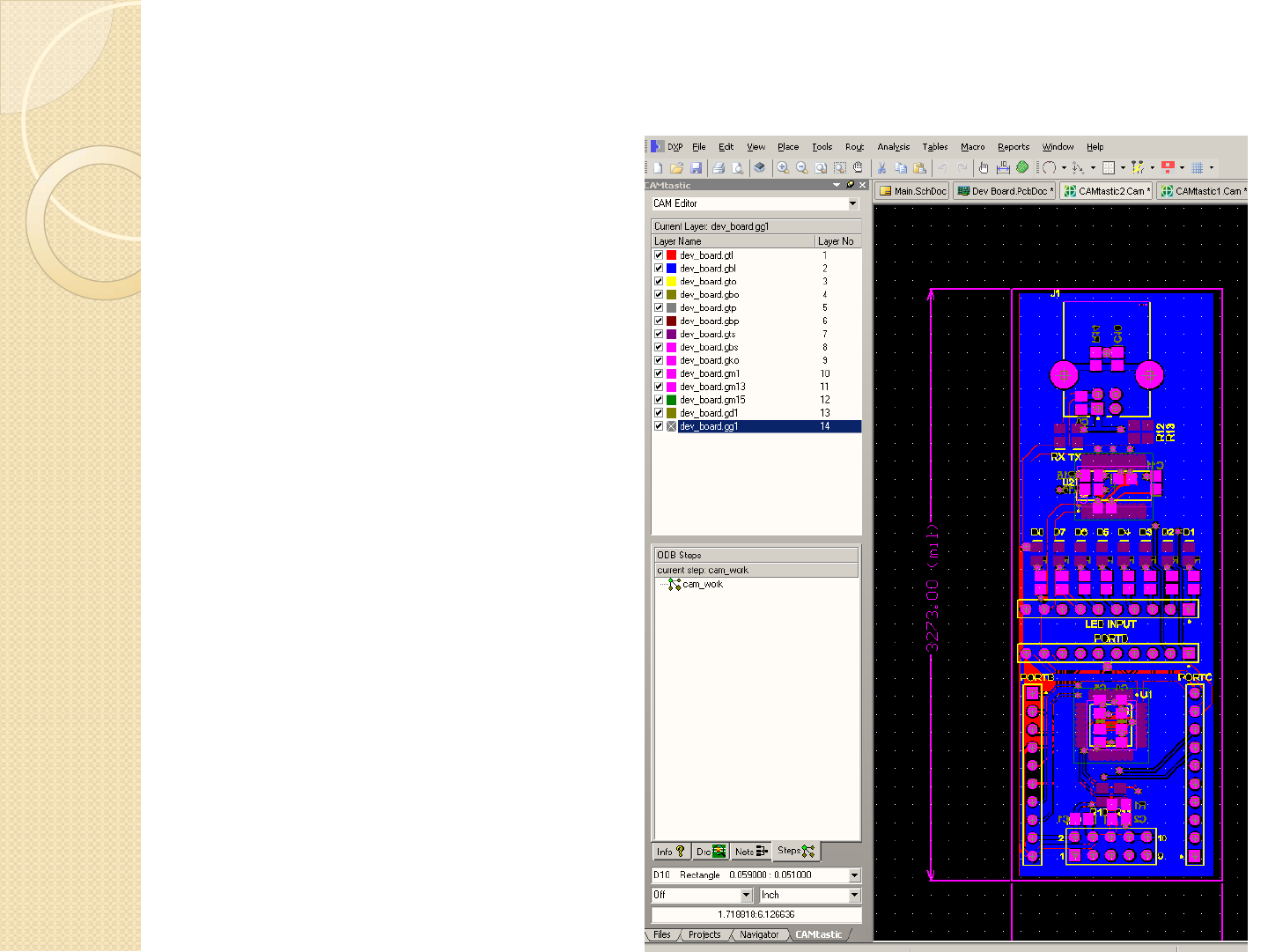Click the Info panel button
Screen dimensions: 1268x952
[670, 852]
